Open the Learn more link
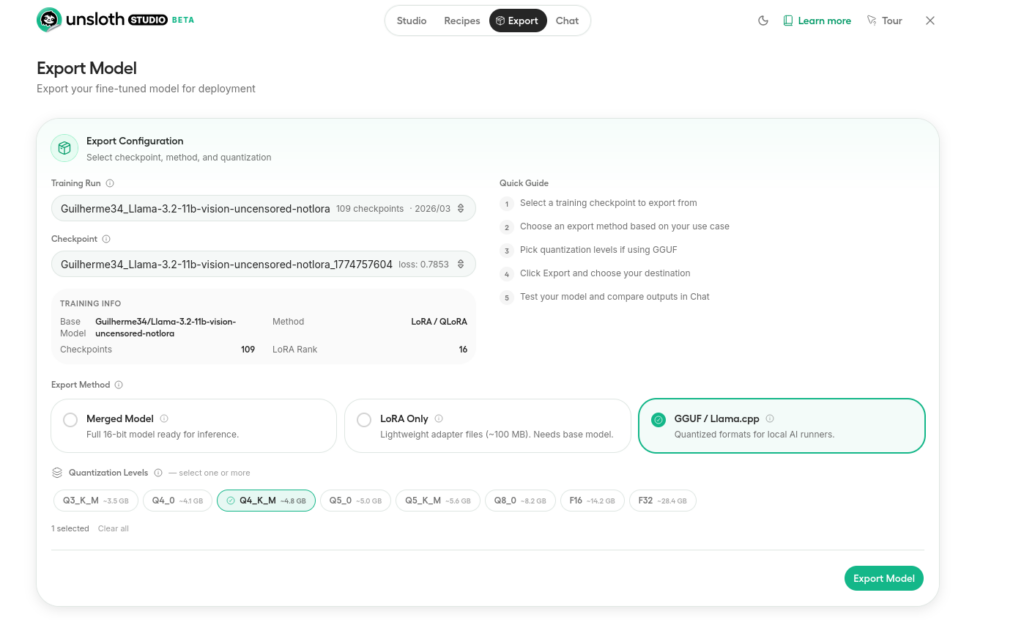Image resolution: width=1024 pixels, height=620 pixels. click(817, 21)
